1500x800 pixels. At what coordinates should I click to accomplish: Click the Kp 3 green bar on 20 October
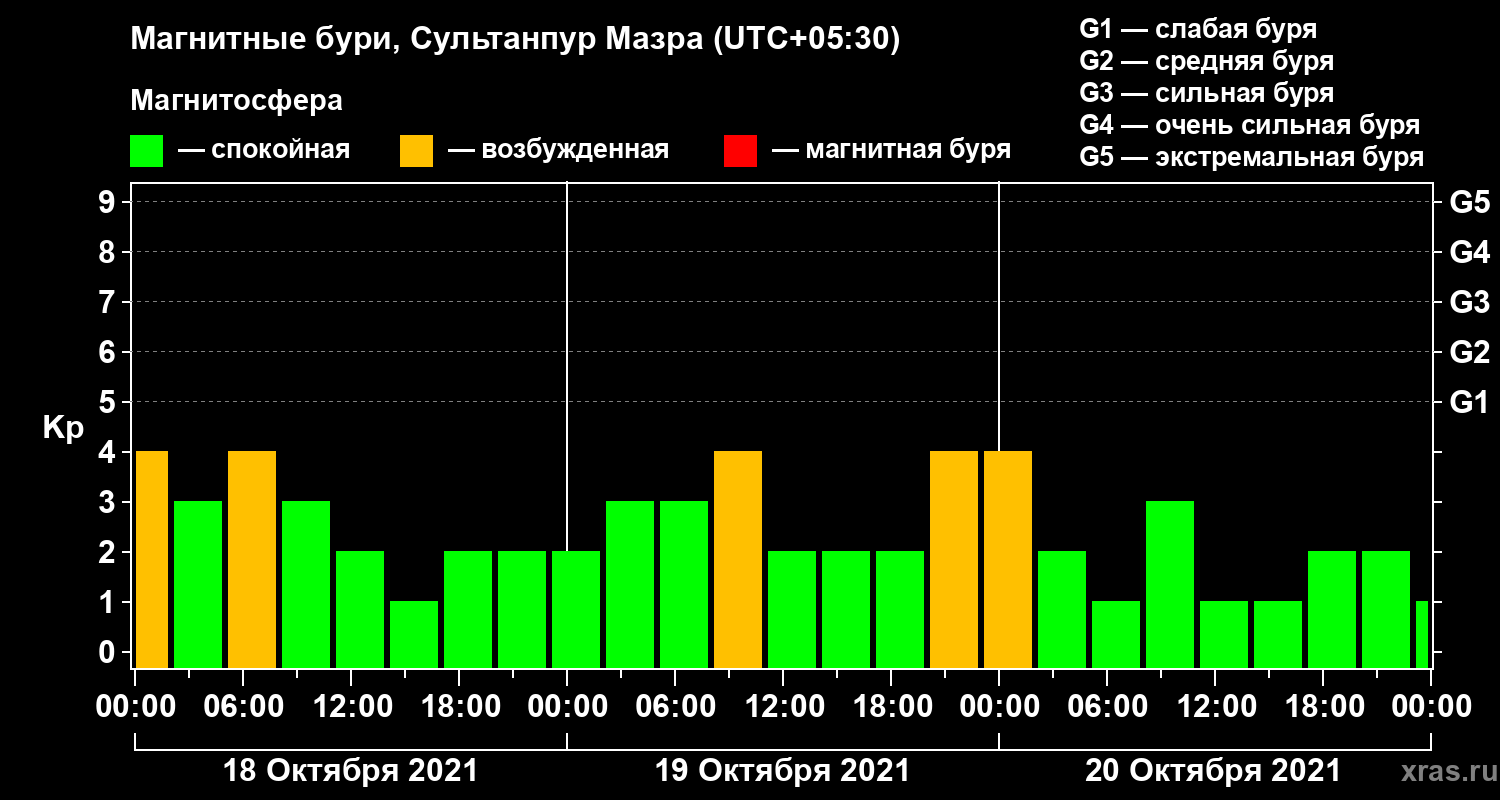(1170, 584)
